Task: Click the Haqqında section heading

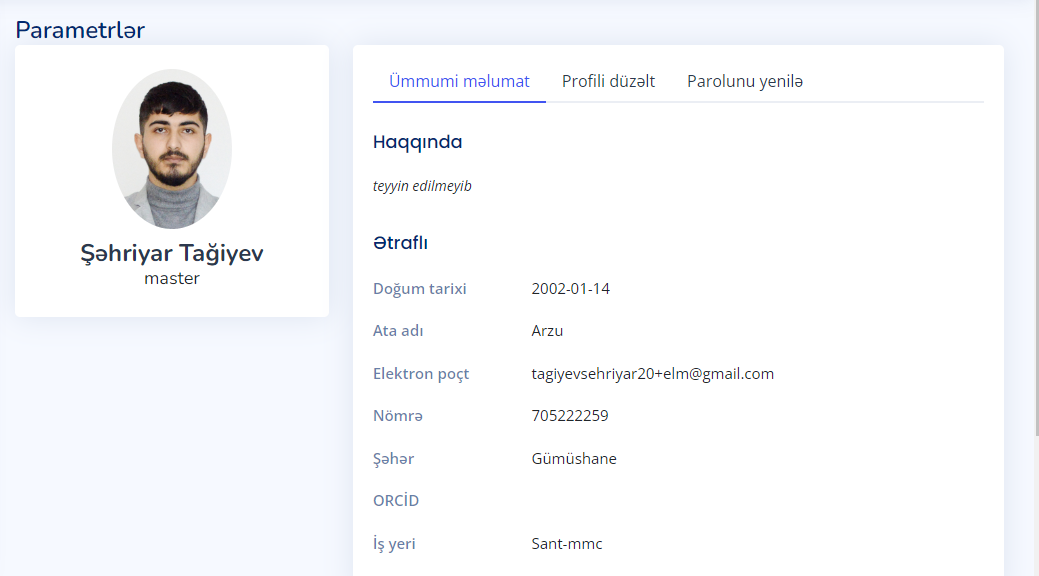Action: coord(417,142)
